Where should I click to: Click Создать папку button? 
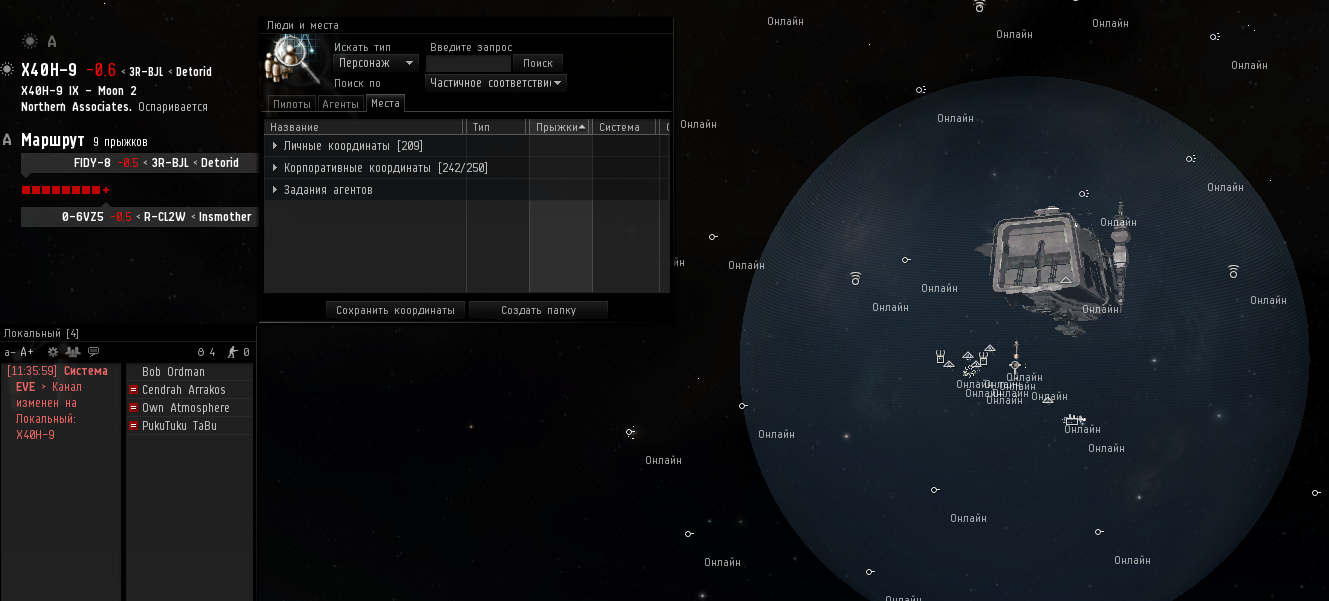[x=538, y=310]
